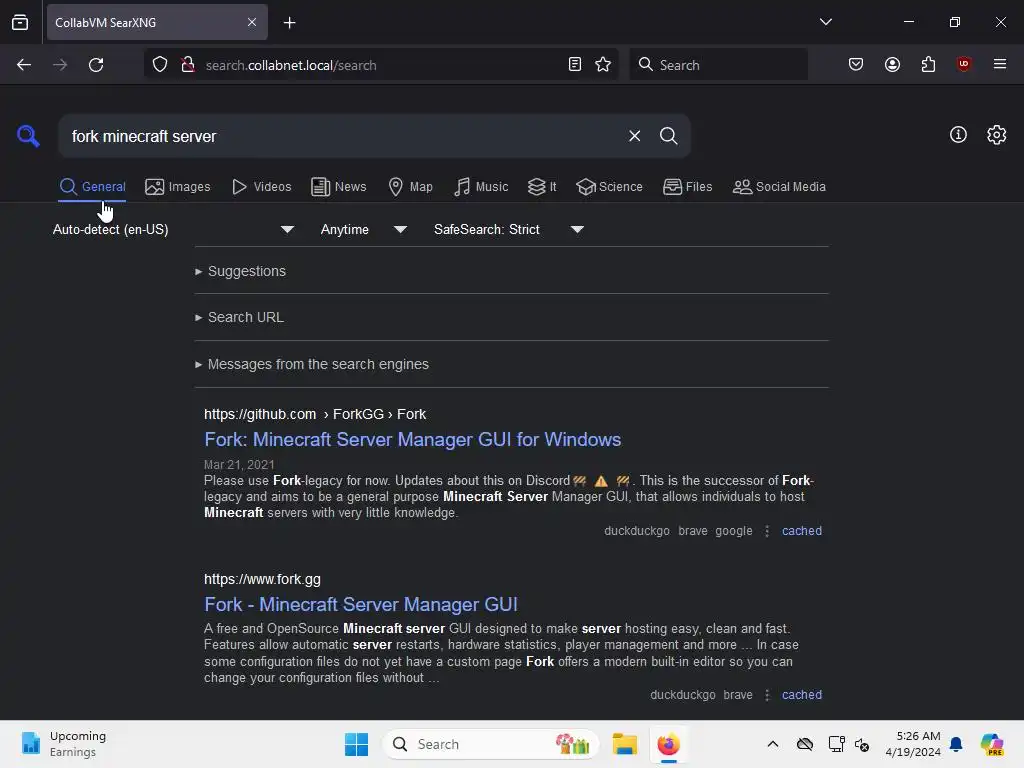1024x768 pixels.
Task: Open Fork: Minecraft Server Manager GUI for Windows
Action: (x=412, y=440)
